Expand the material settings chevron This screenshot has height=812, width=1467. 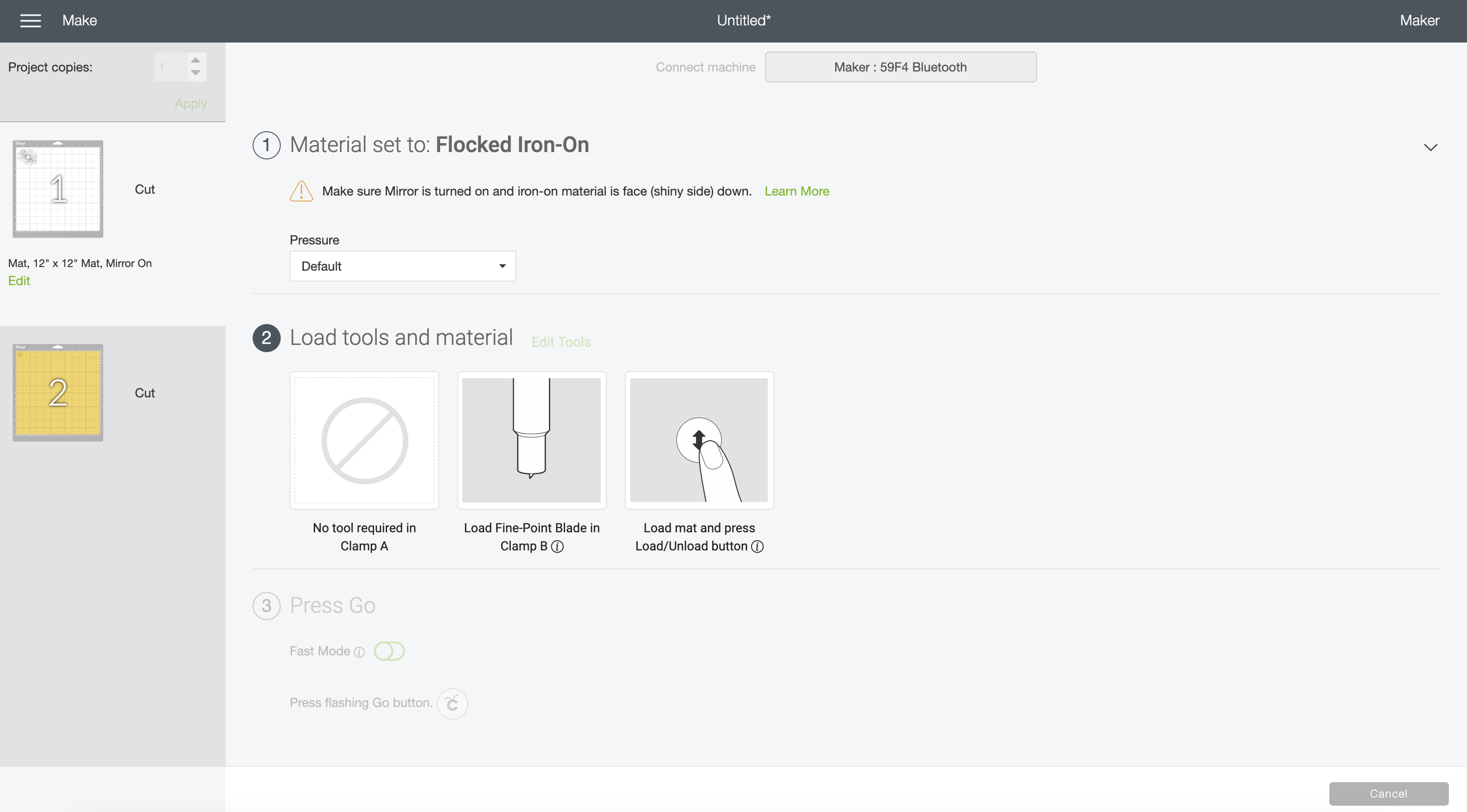[x=1430, y=148]
